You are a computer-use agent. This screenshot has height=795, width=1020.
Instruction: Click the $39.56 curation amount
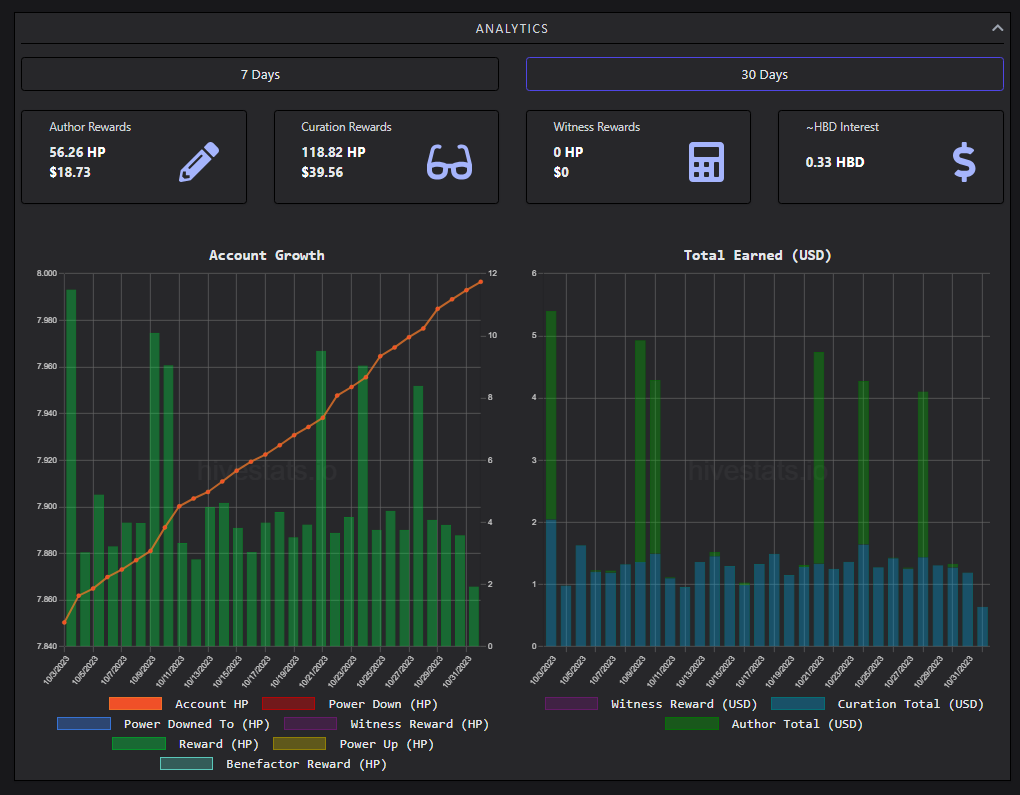pyautogui.click(x=322, y=172)
